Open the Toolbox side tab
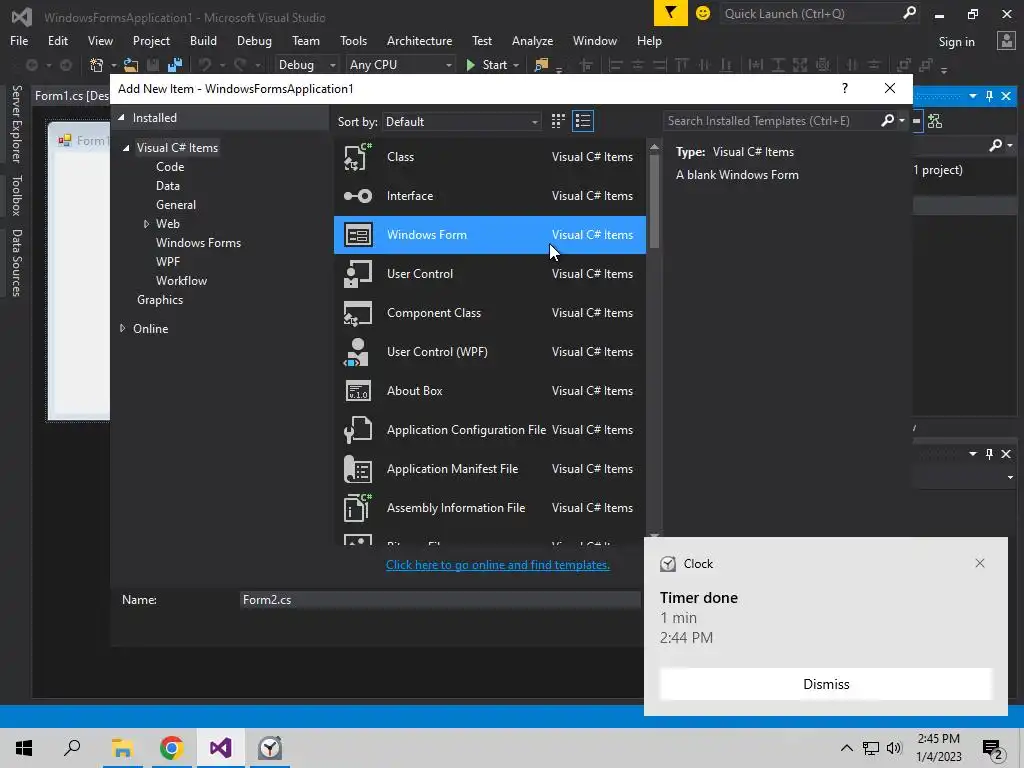Screen dimensions: 1024x768 click(x=17, y=195)
